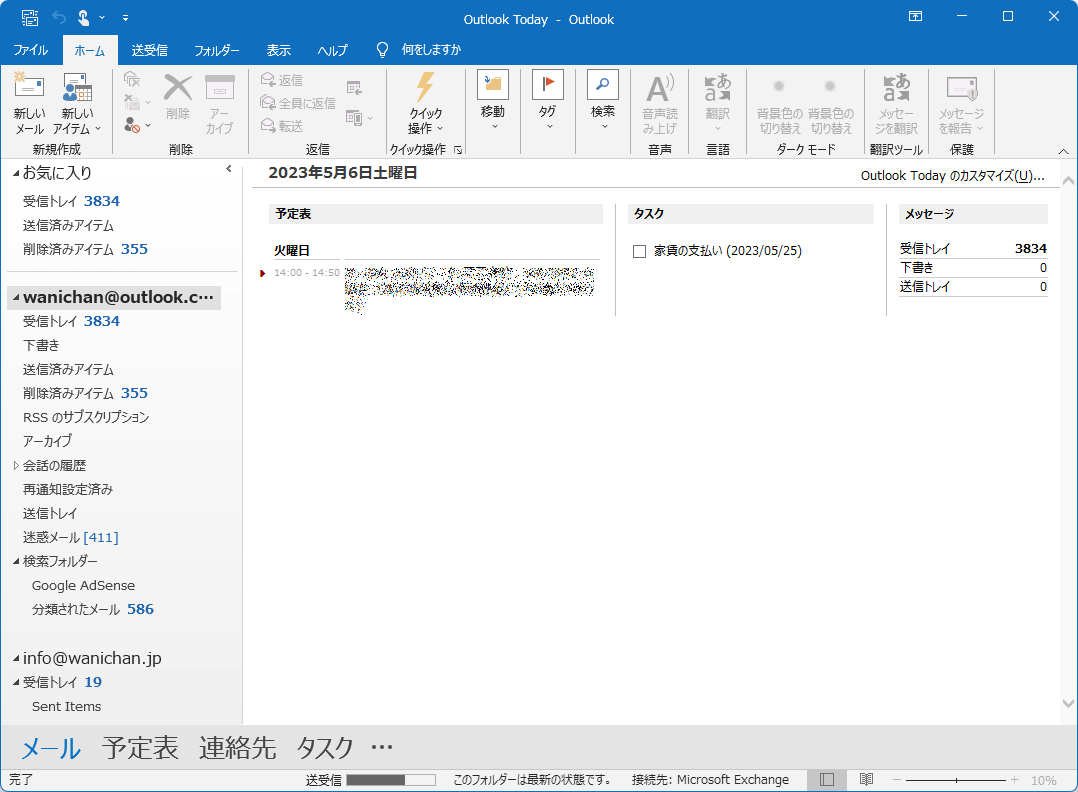Screen dimensions: 1078x792
Task: Switch to the フォルダー tab
Action: click(x=217, y=50)
